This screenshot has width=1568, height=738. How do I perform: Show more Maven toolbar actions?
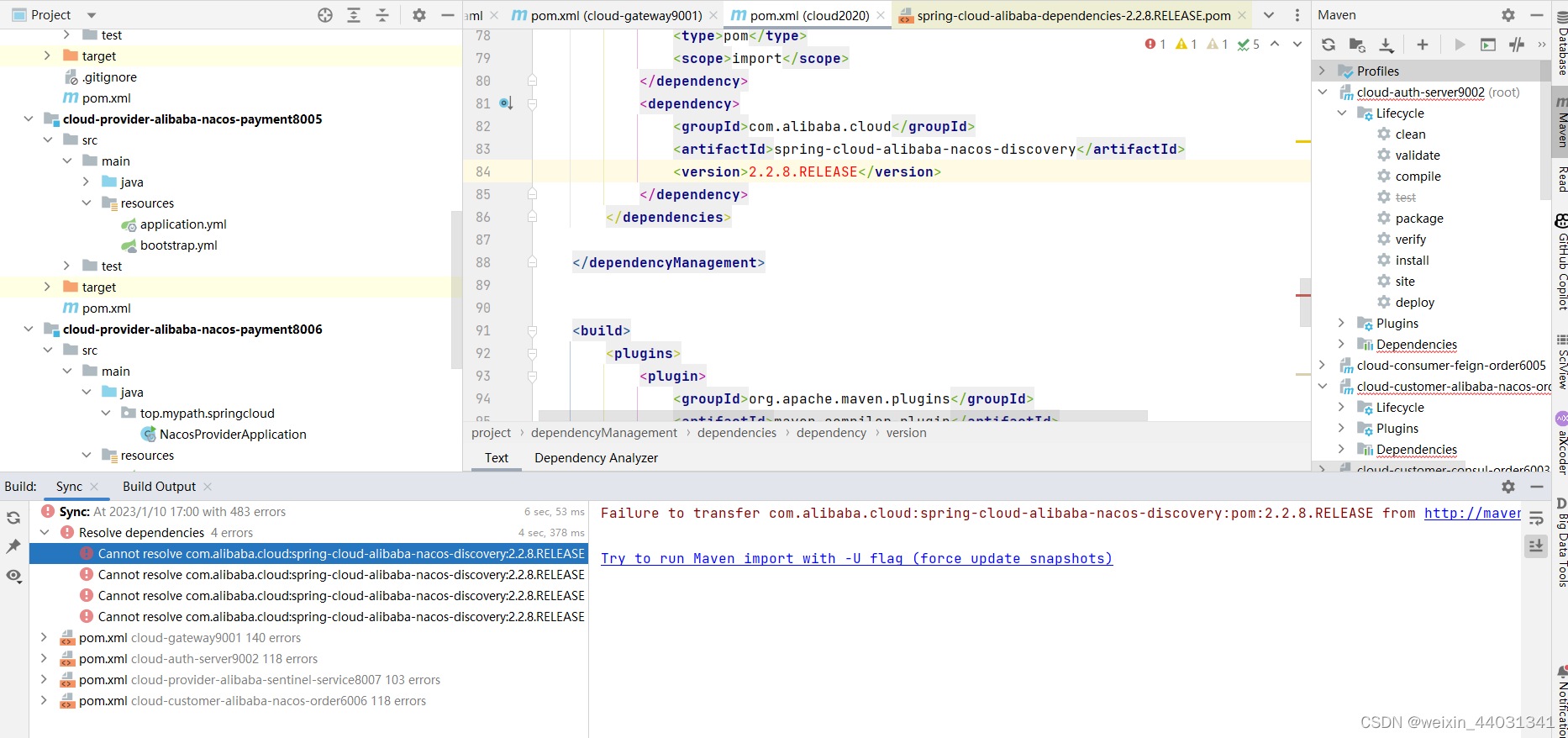click(1542, 45)
